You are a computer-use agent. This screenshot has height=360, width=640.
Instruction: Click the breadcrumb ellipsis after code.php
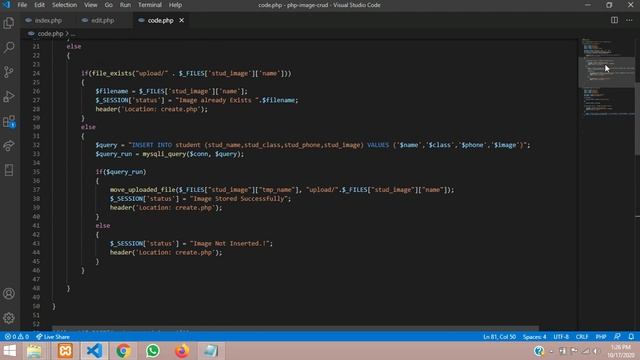tap(73, 34)
